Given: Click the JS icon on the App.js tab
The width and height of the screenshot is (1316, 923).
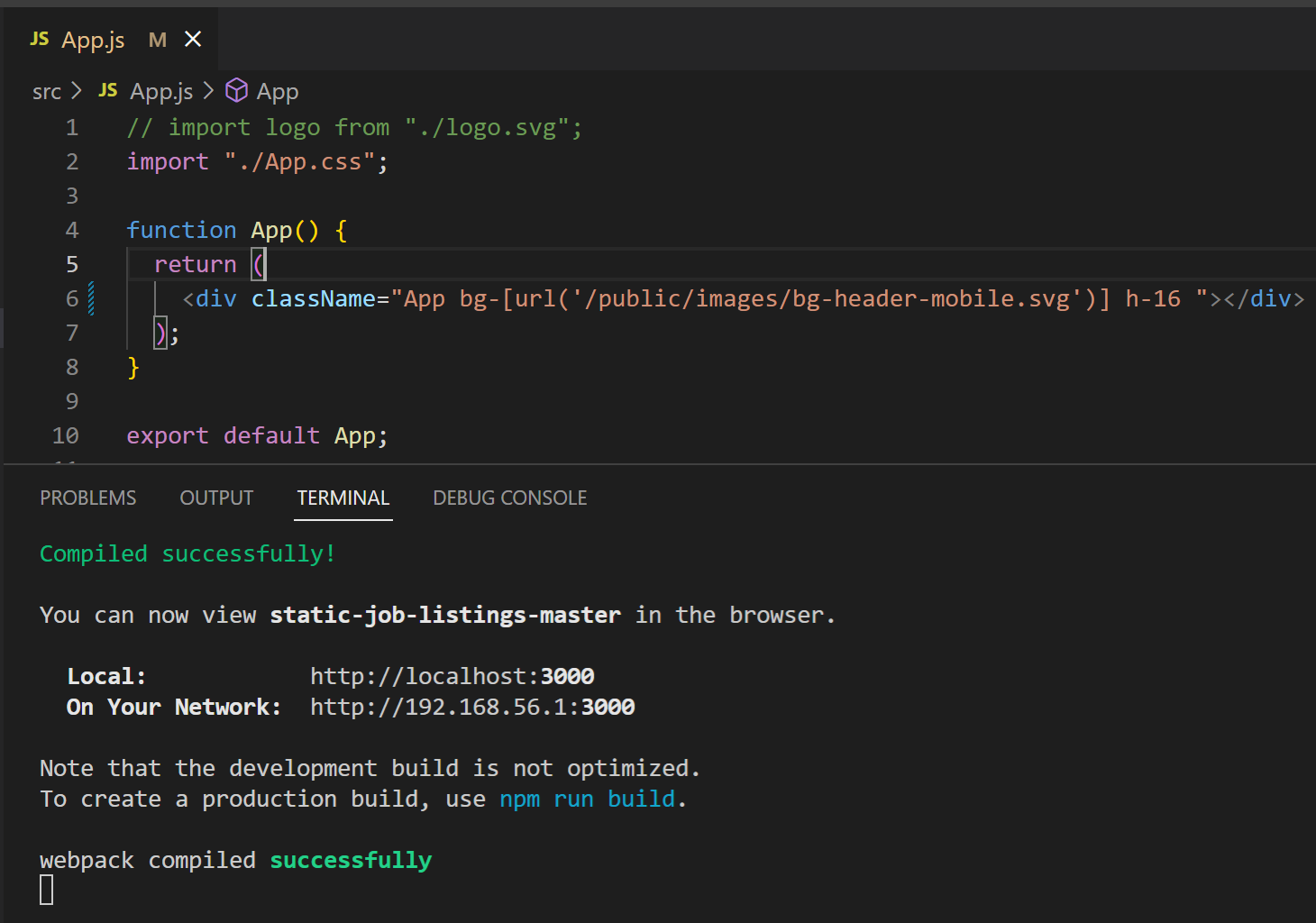Looking at the screenshot, I should 39,39.
